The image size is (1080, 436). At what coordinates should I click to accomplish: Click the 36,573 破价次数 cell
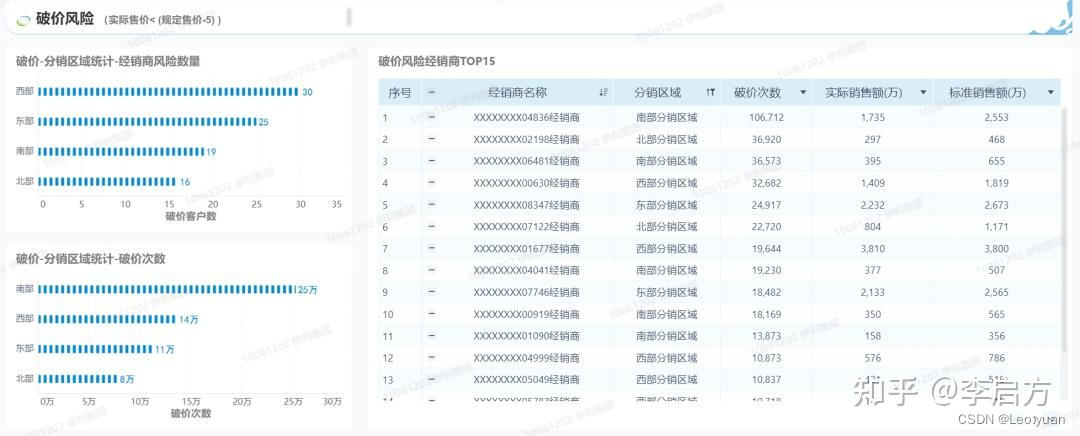[769, 160]
